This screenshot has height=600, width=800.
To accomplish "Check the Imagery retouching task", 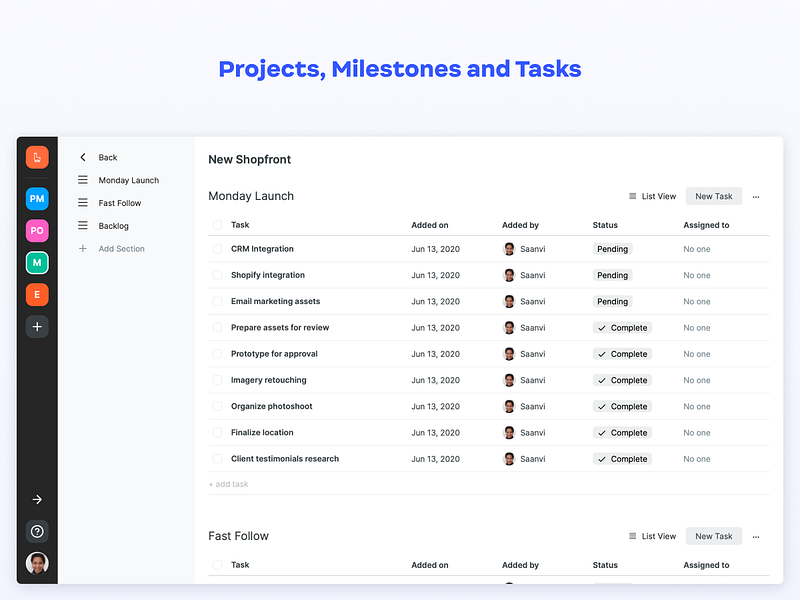I will click(217, 380).
